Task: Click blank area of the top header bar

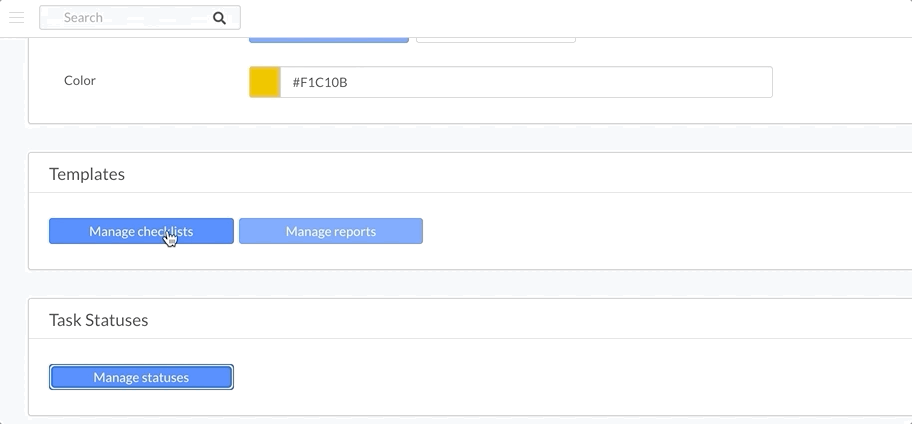Action: click(553, 17)
